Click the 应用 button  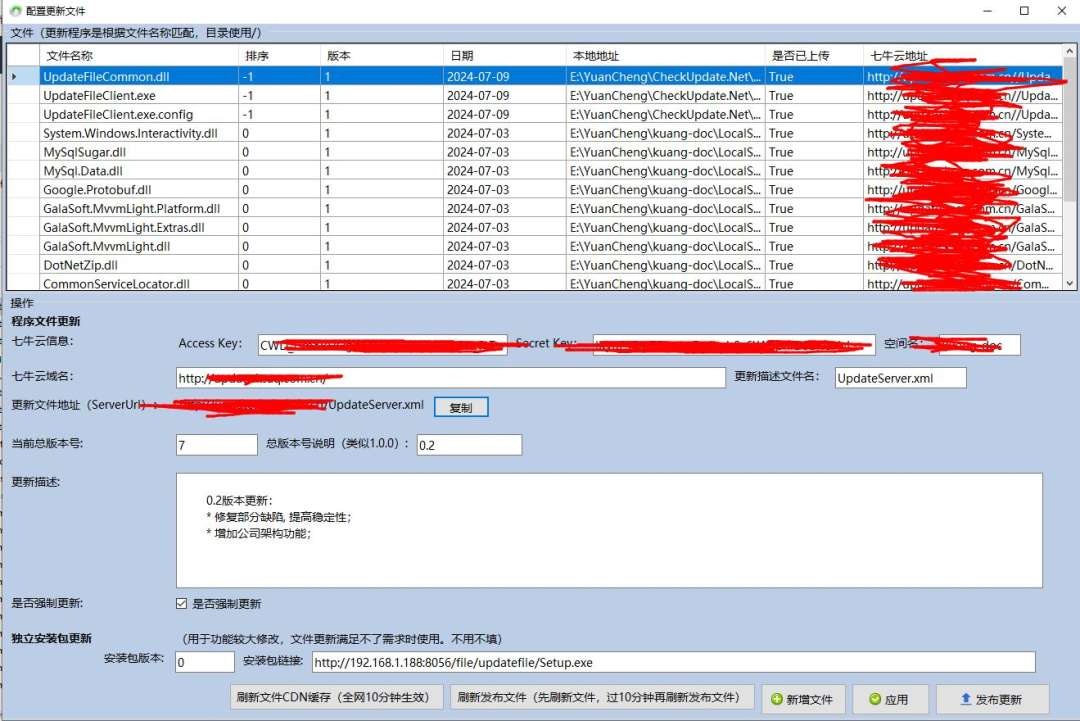(x=890, y=699)
